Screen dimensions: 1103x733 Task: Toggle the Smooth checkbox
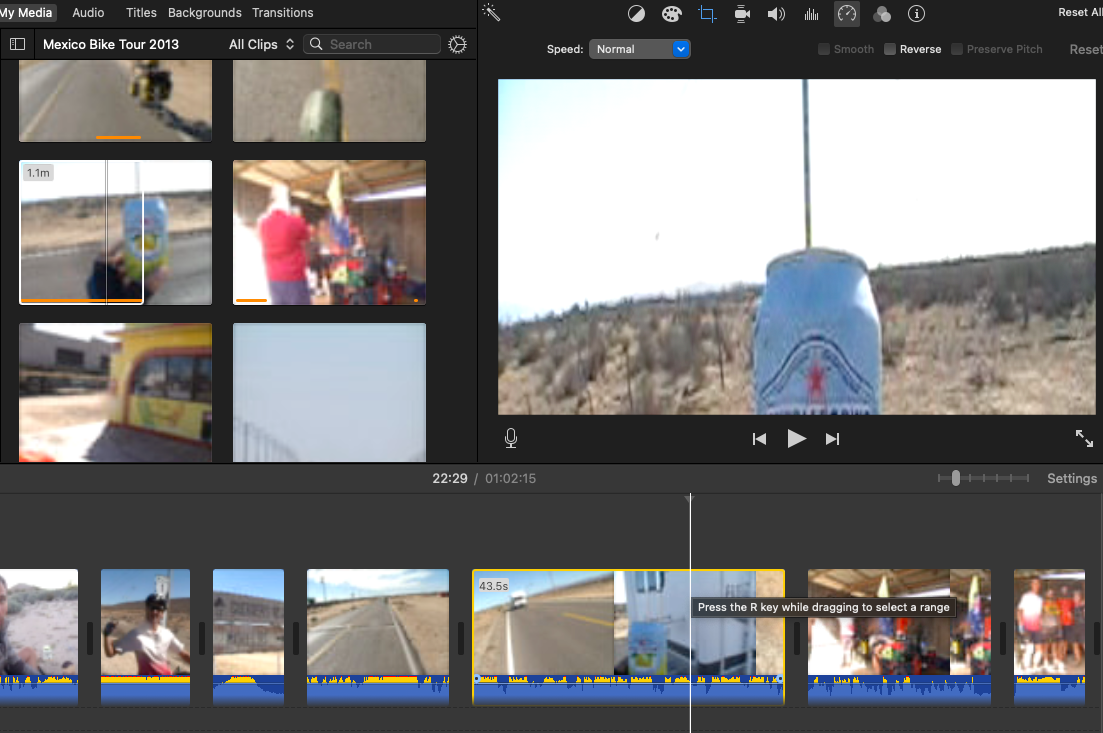824,49
